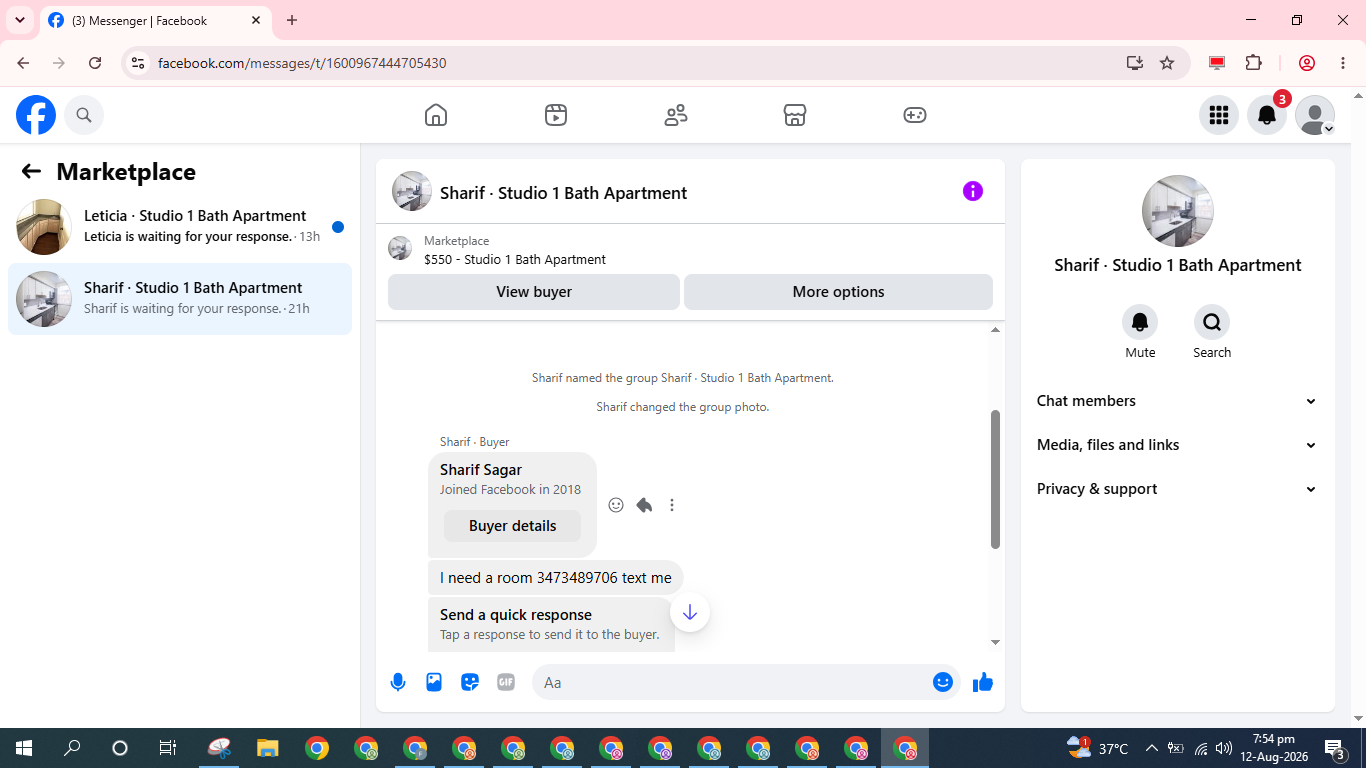The height and width of the screenshot is (768, 1366).
Task: Click the View buyer button
Action: (x=534, y=292)
